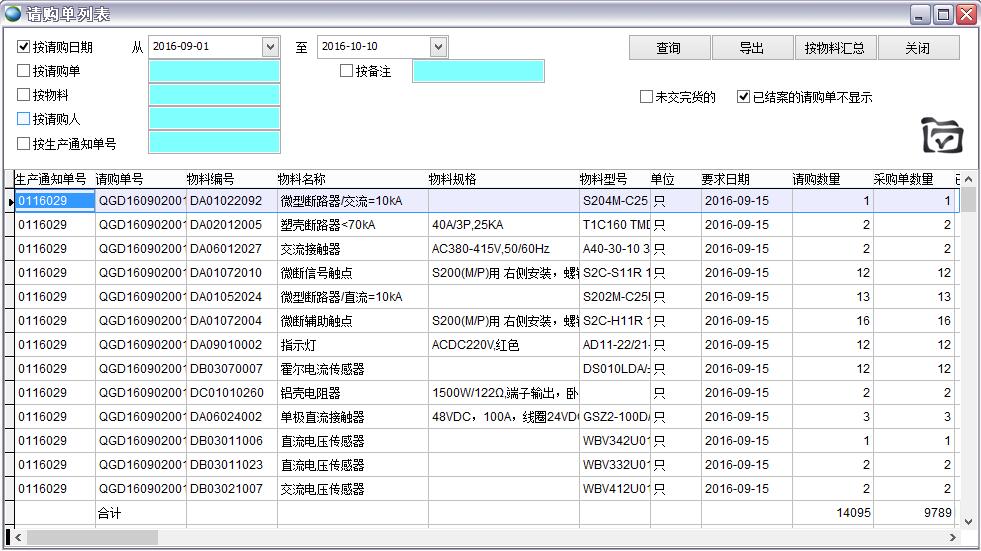Enable the 按备注 filter checkbox
This screenshot has width=981, height=551.
[x=347, y=71]
